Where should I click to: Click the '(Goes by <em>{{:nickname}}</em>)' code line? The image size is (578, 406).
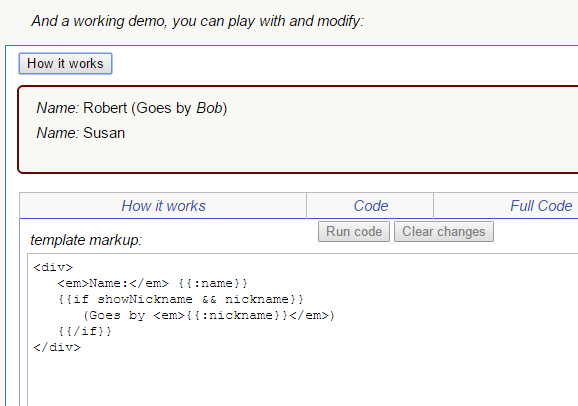[x=209, y=315]
